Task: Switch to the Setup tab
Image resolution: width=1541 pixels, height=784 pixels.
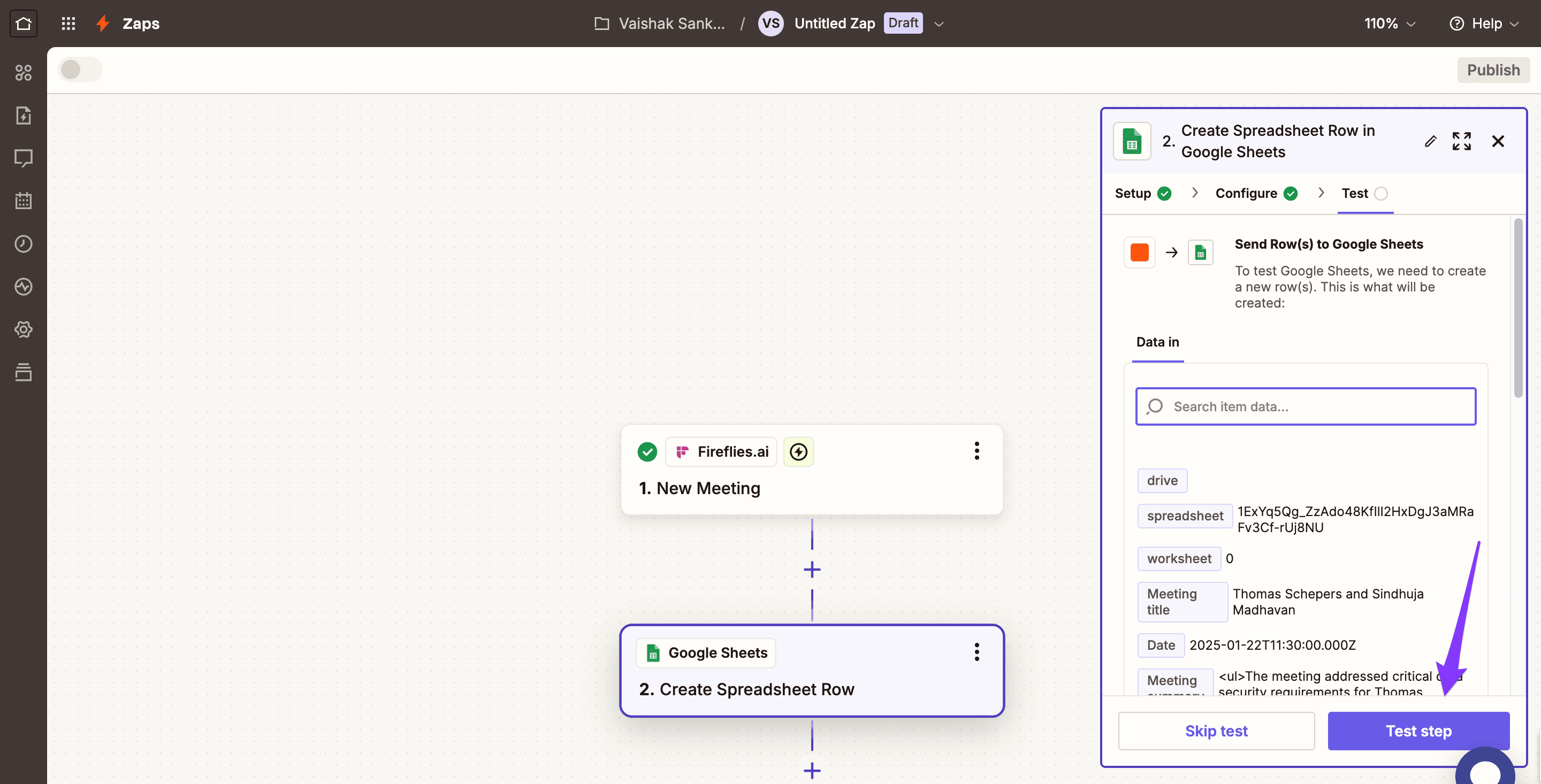Action: (x=1143, y=193)
